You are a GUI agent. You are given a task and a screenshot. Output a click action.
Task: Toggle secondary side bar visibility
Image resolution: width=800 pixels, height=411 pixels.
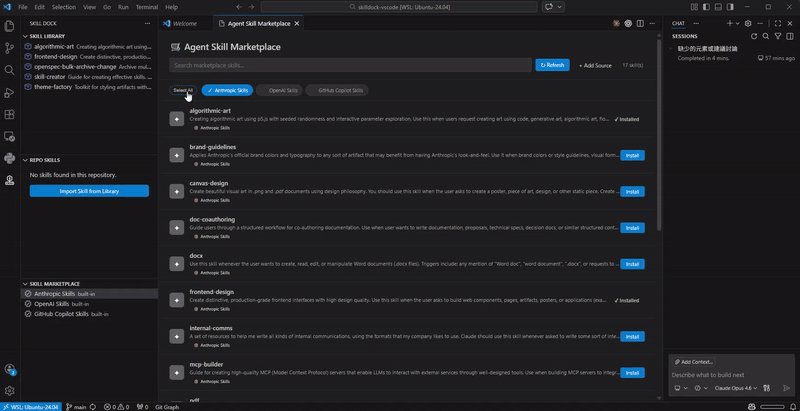pyautogui.click(x=731, y=7)
